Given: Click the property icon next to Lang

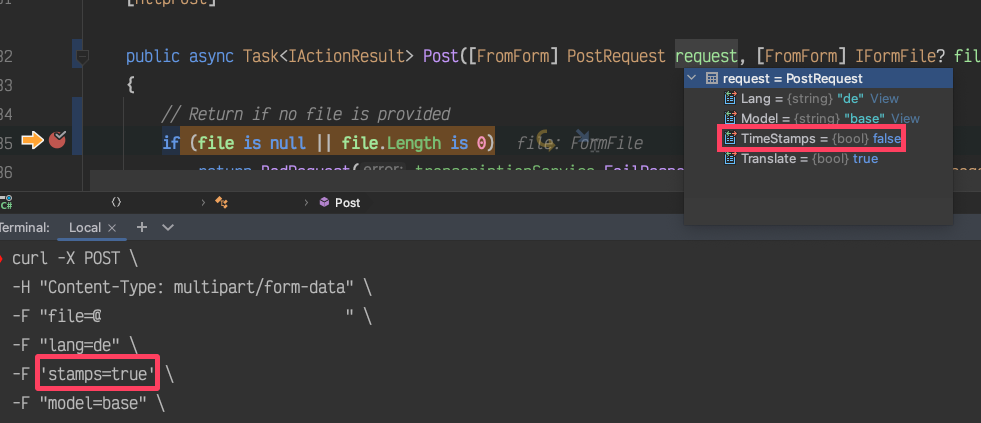Looking at the screenshot, I should point(730,98).
